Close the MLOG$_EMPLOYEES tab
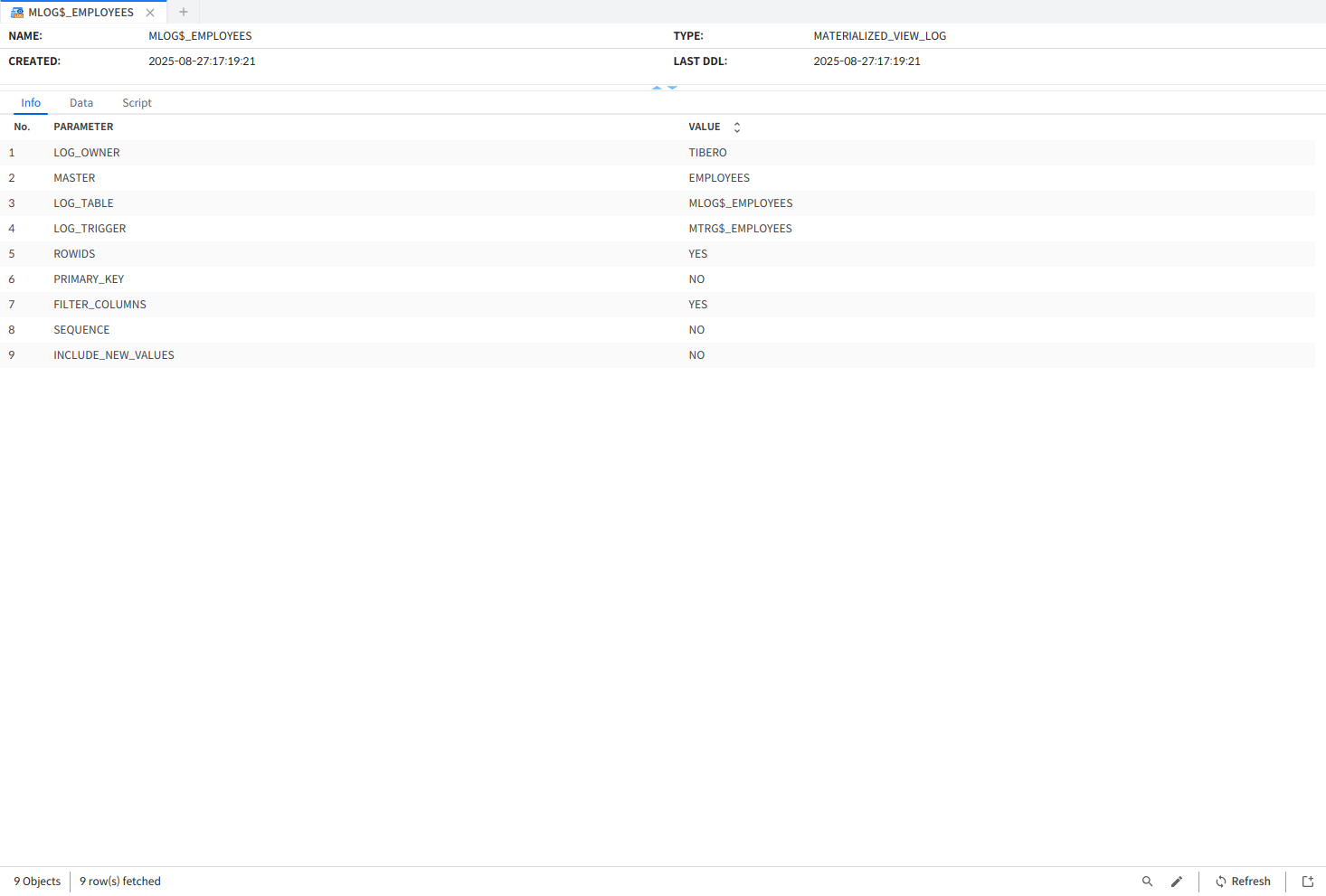 pos(150,13)
